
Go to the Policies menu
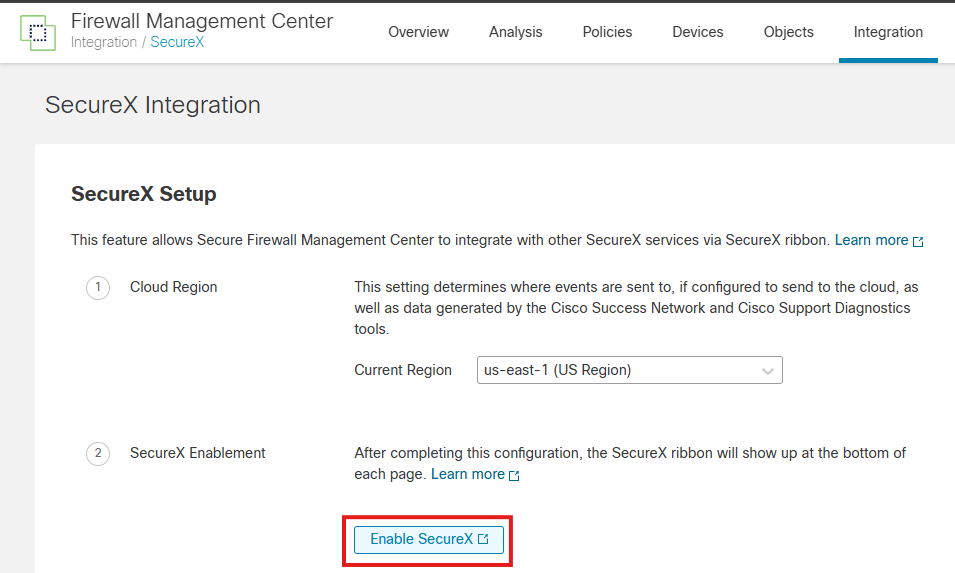tap(607, 32)
